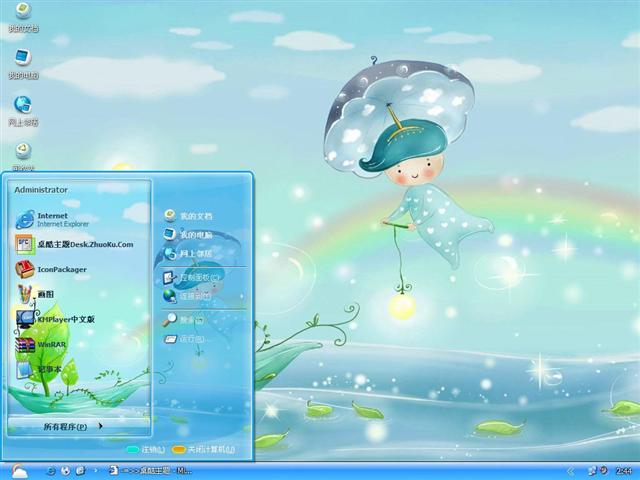Launch KMPlayer from the Start menu
This screenshot has height=480, width=640.
point(55,319)
